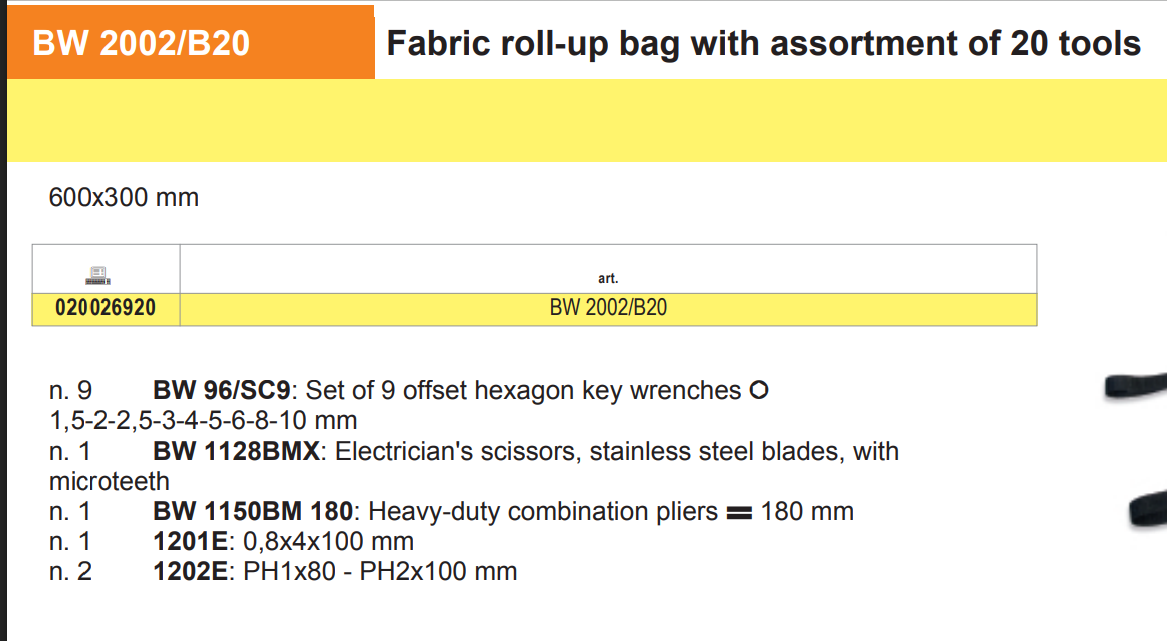Click the flat jaw symbol before '180 mm'
The image size is (1167, 641).
pos(738,512)
